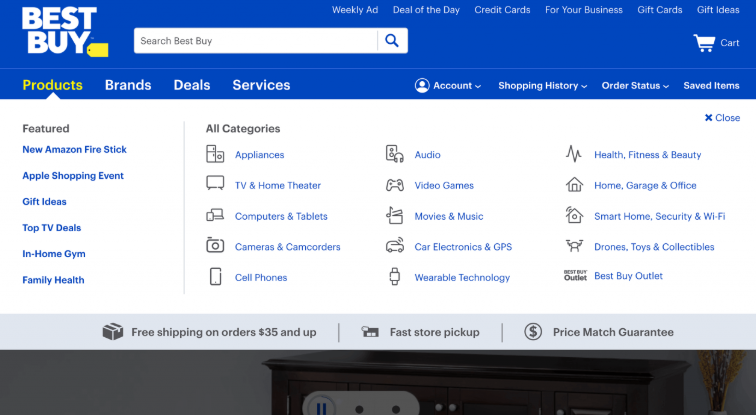
Task: Open Wearable Technology text link
Action: point(462,278)
